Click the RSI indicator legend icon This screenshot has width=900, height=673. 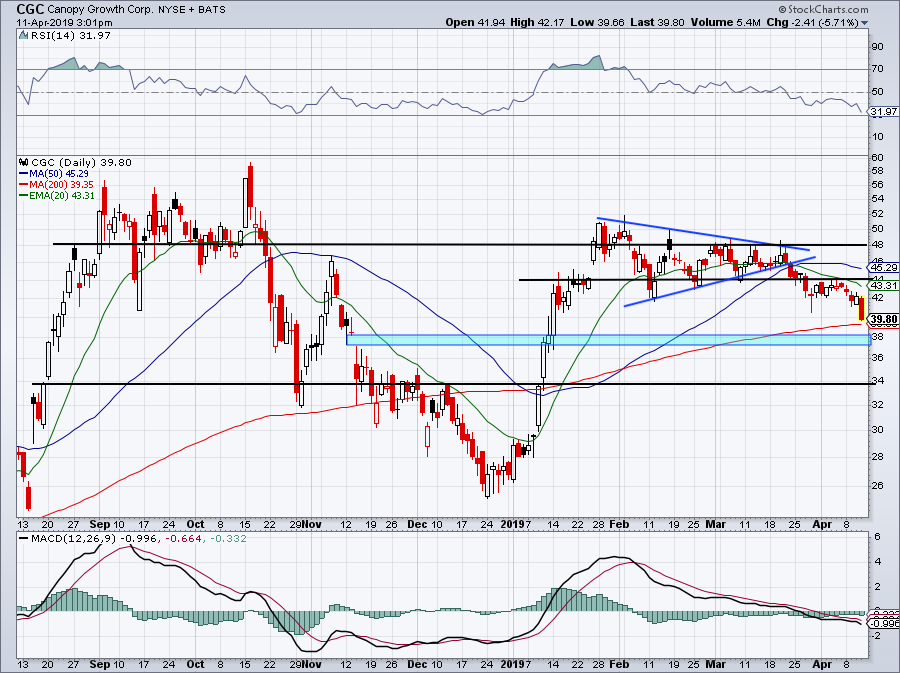pyautogui.click(x=24, y=35)
